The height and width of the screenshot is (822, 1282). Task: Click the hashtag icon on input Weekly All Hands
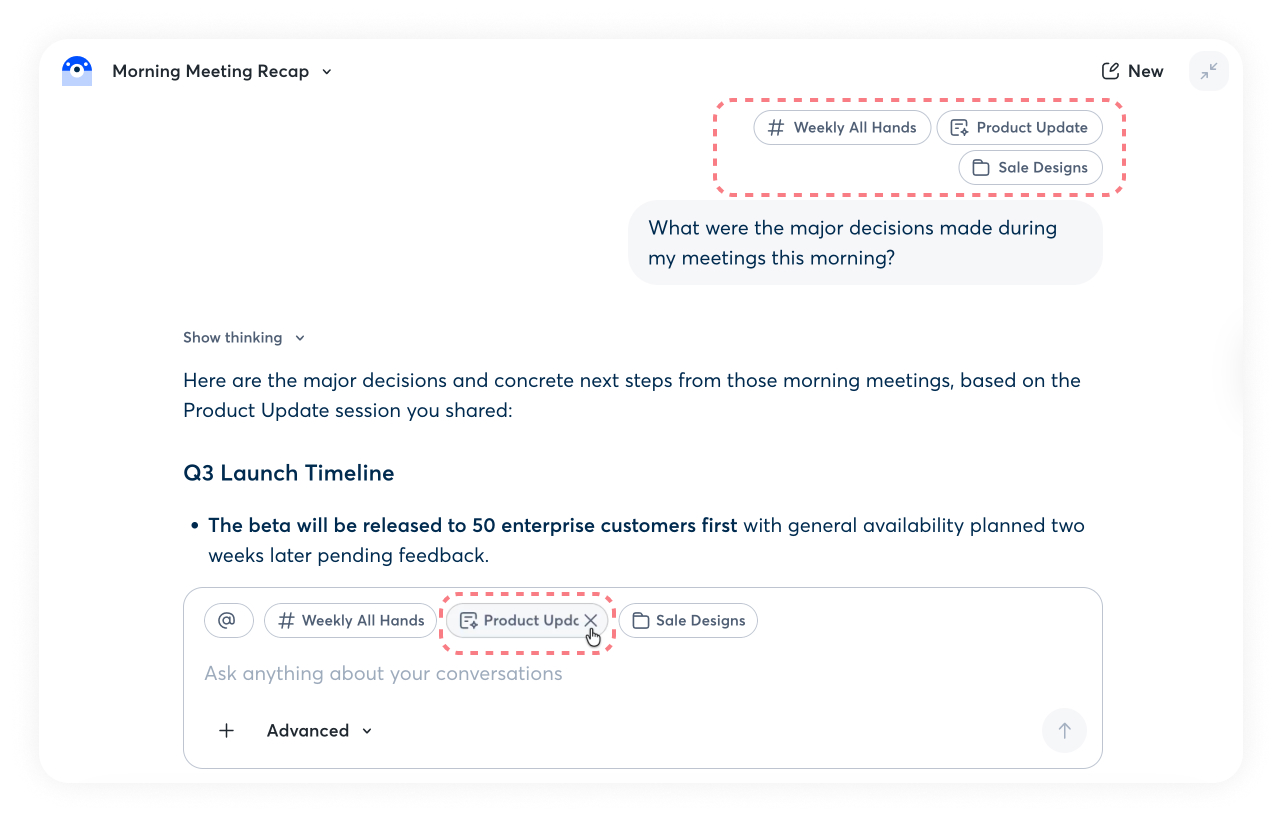pos(286,621)
